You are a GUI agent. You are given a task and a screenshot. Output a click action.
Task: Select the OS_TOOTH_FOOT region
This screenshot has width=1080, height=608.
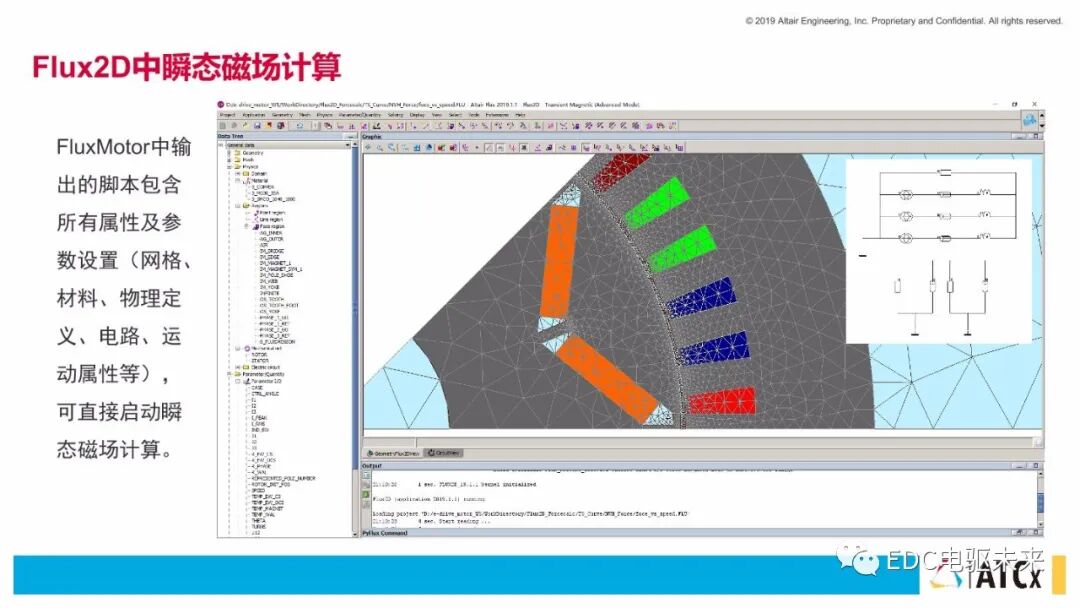point(279,306)
